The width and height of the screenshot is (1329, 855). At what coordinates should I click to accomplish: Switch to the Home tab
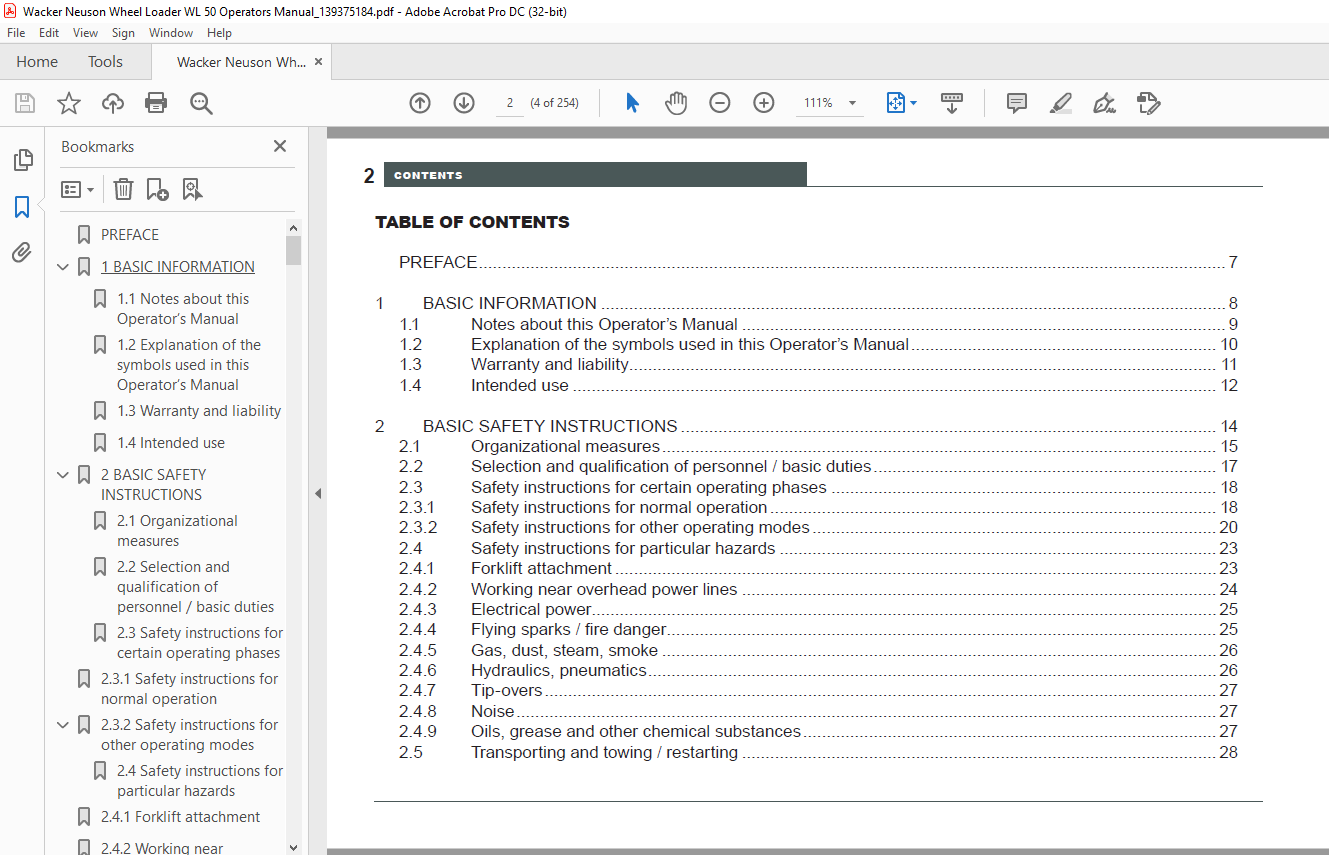click(37, 62)
